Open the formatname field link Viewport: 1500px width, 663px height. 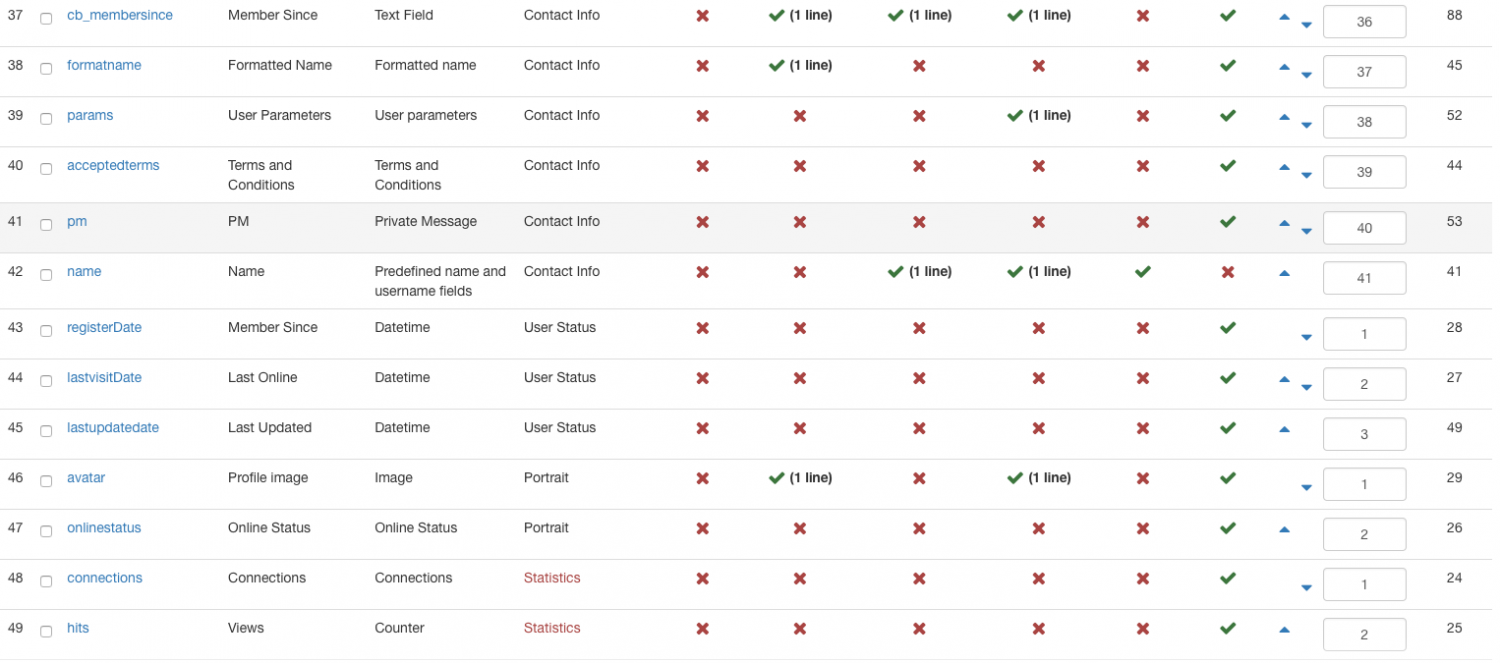(104, 66)
